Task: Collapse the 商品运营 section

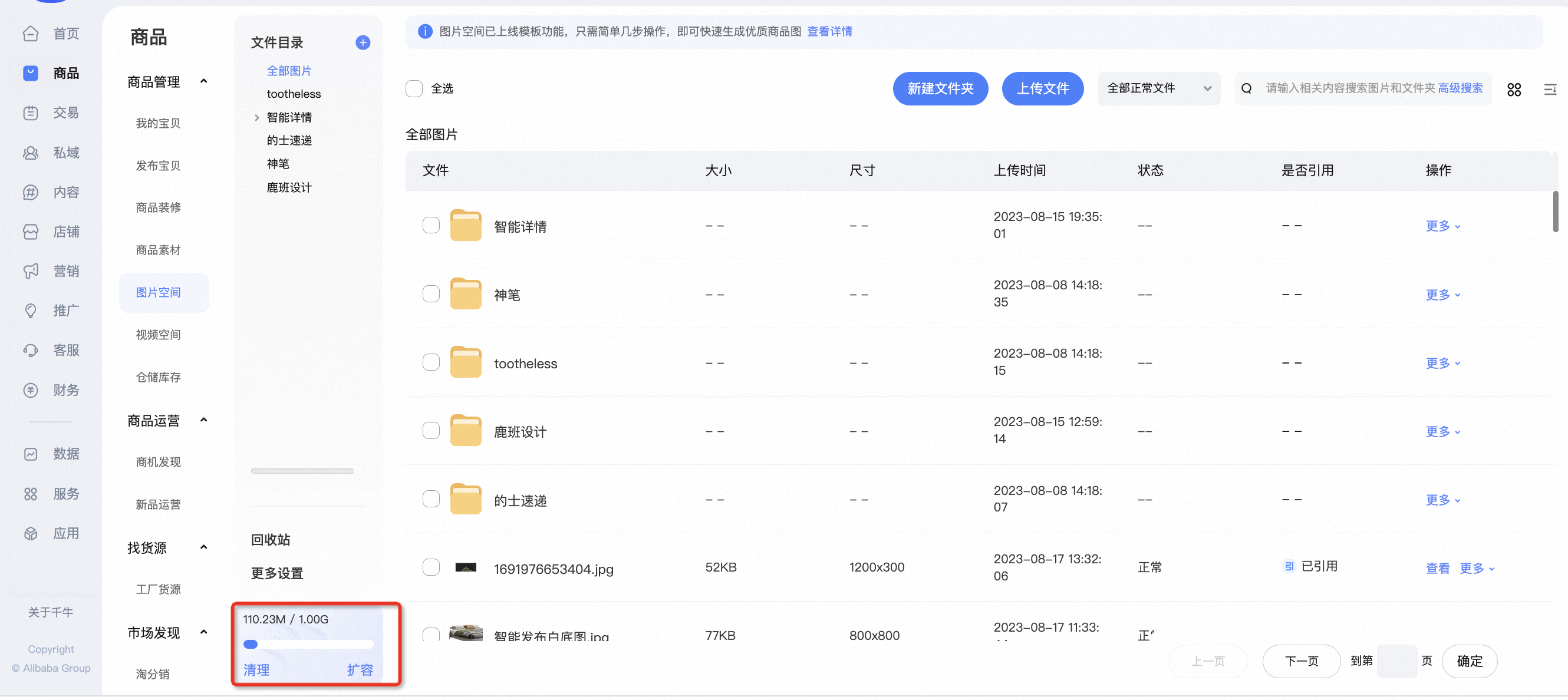Action: click(x=204, y=420)
